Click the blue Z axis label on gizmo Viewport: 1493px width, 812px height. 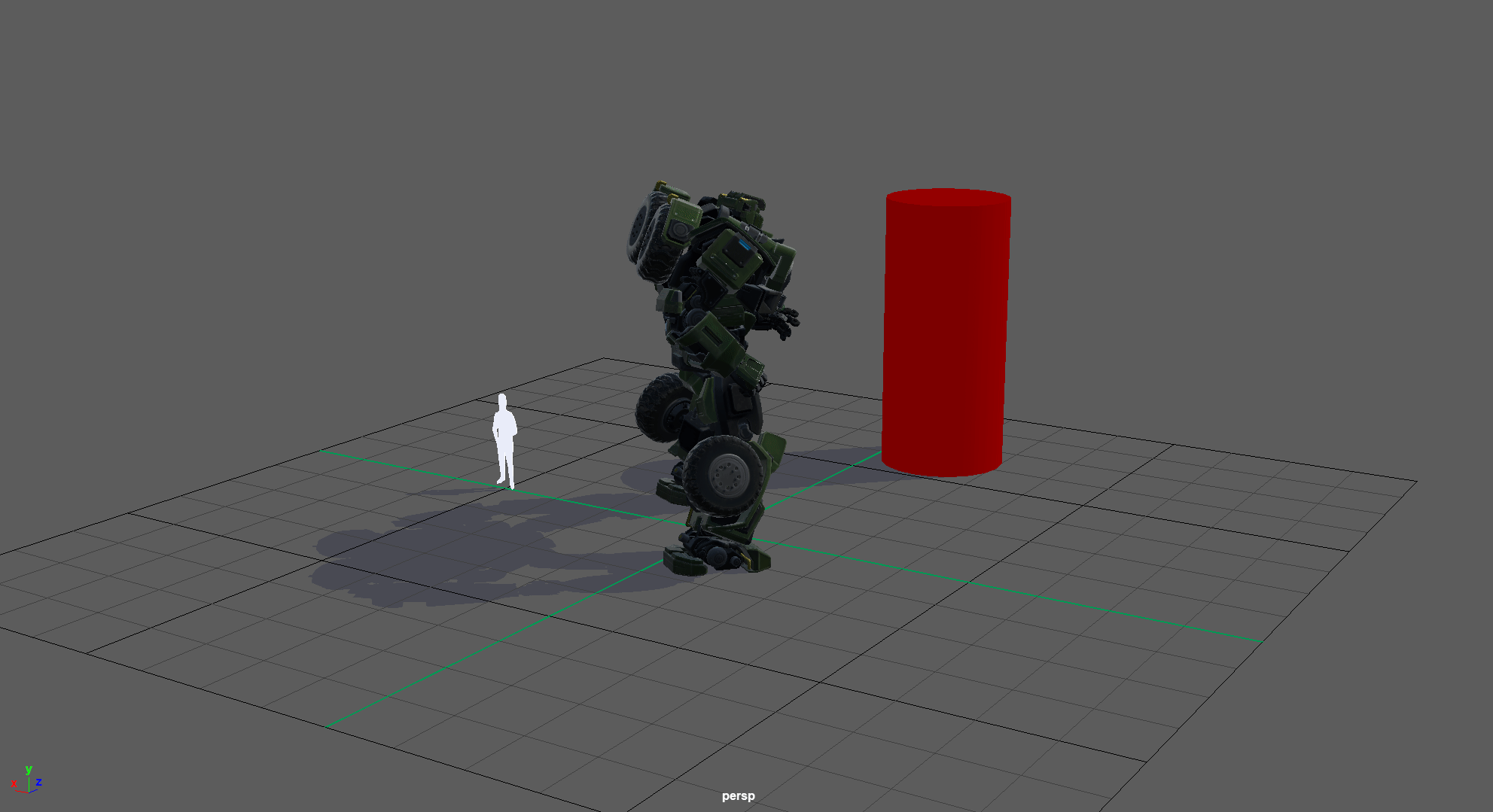[x=38, y=782]
